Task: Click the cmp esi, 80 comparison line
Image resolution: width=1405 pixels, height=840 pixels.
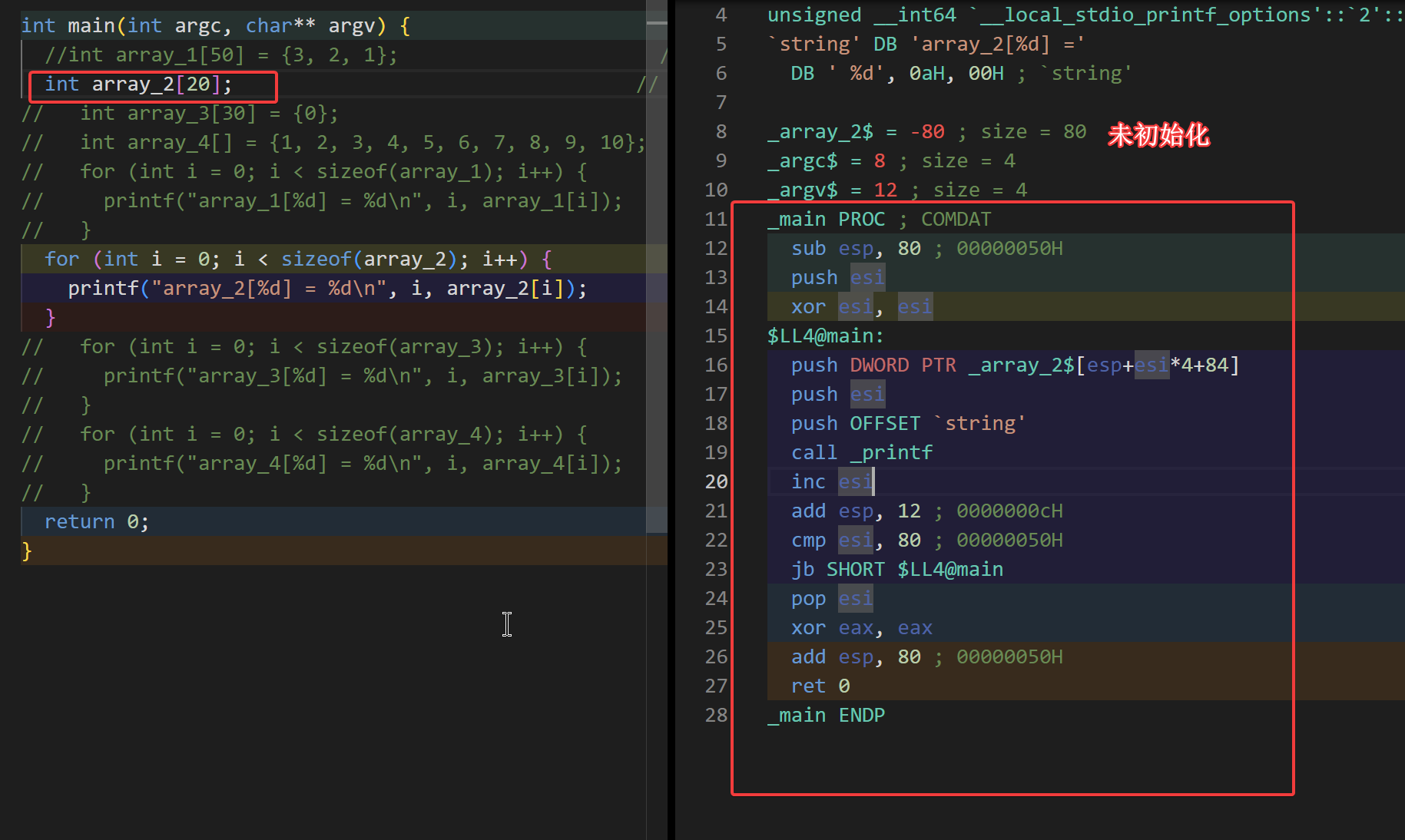Action: 856,540
